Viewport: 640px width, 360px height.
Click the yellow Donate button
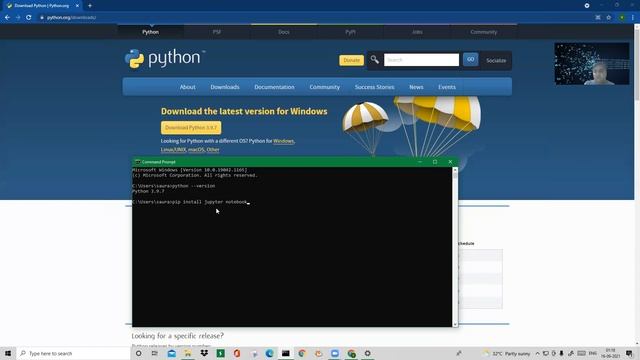(351, 60)
